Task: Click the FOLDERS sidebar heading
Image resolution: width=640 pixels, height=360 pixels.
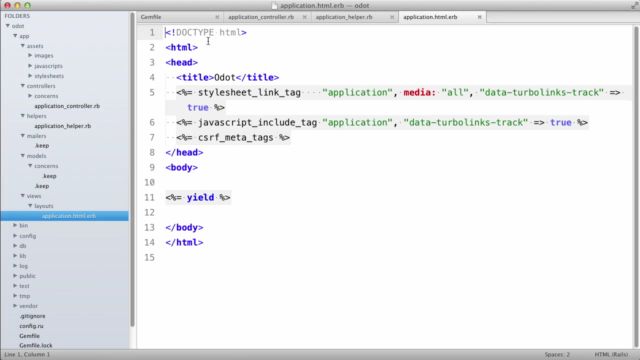Action: click(x=17, y=16)
